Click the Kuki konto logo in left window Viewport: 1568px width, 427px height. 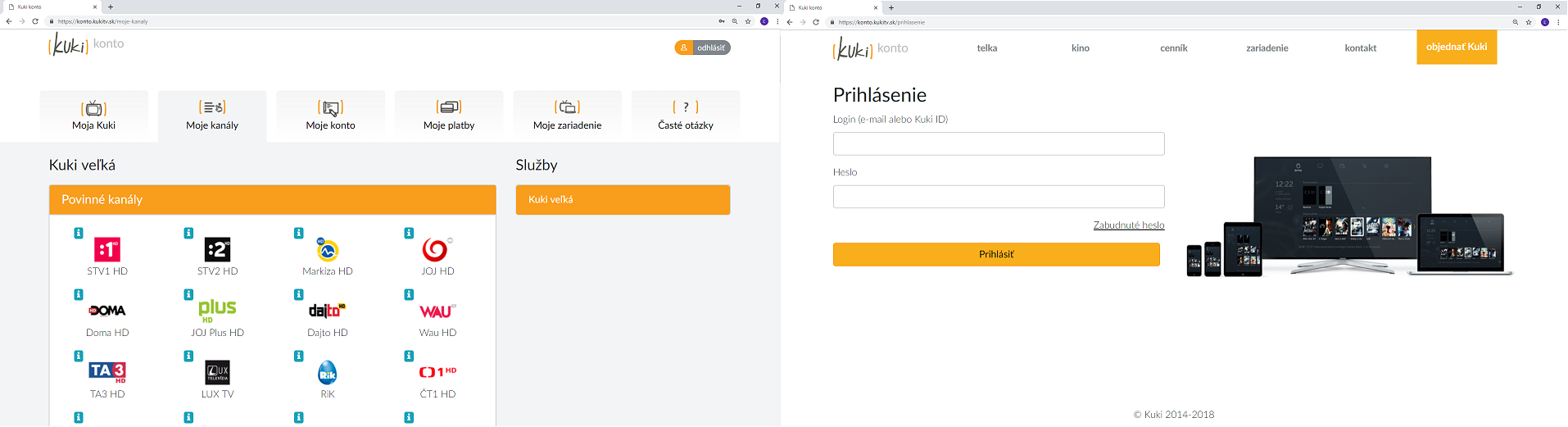(87, 44)
